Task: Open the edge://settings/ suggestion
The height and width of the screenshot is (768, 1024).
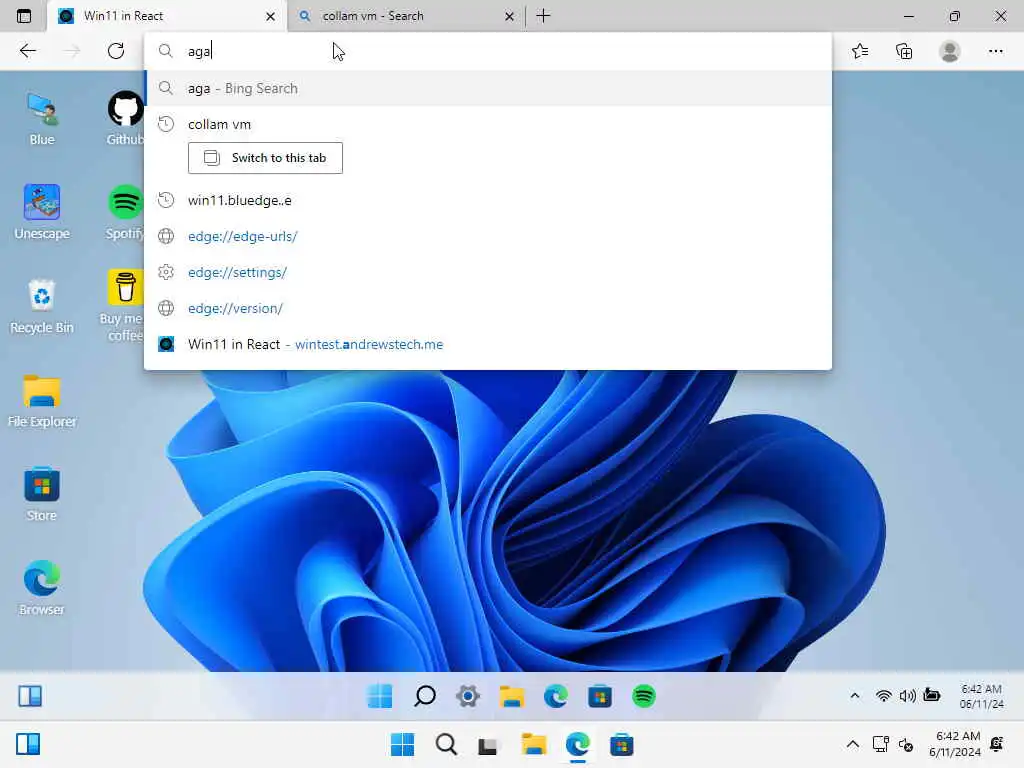Action: pyautogui.click(x=488, y=272)
